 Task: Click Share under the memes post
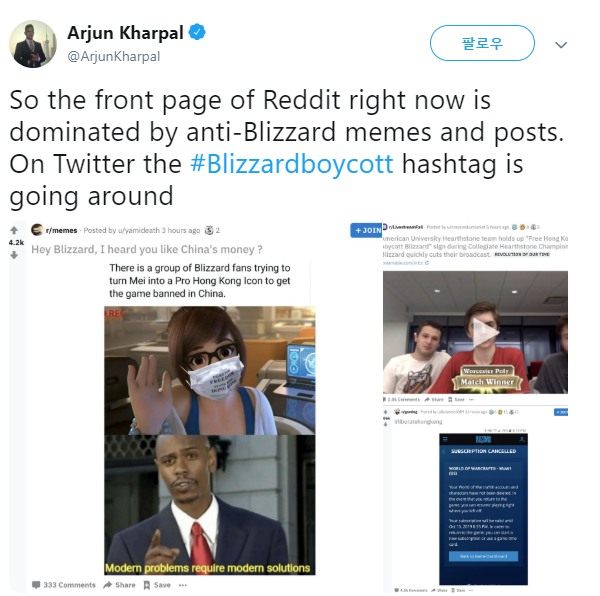pyautogui.click(x=119, y=585)
